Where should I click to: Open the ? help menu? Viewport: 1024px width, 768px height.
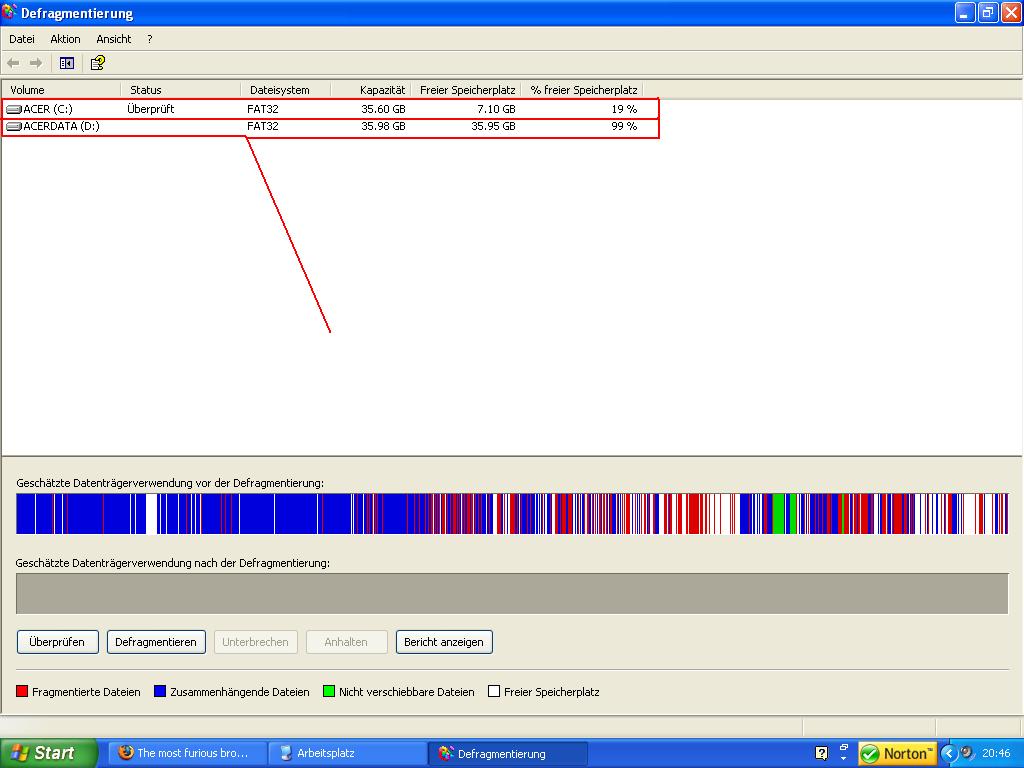coord(150,39)
